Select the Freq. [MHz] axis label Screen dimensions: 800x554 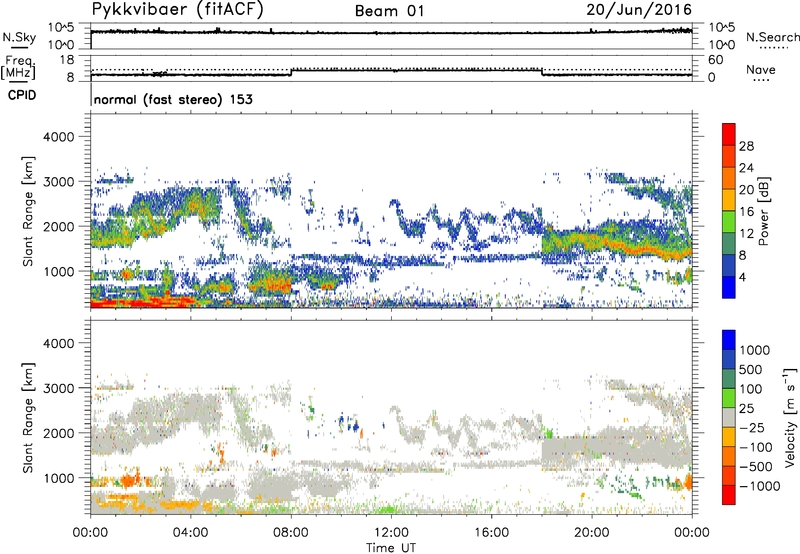click(x=18, y=68)
